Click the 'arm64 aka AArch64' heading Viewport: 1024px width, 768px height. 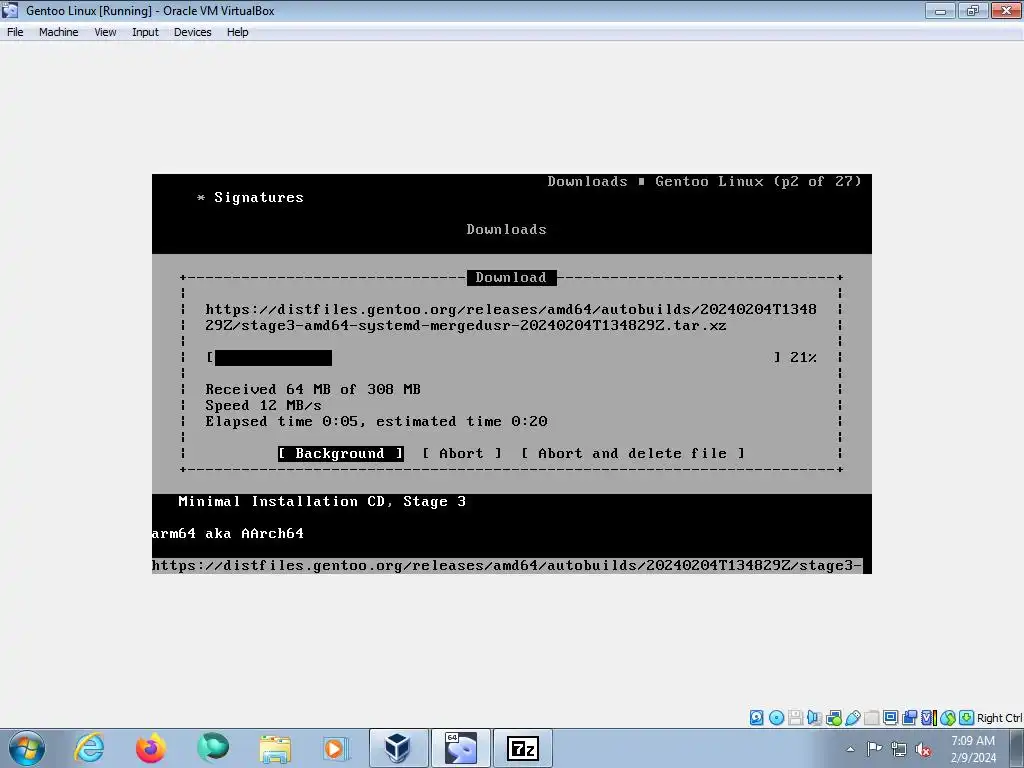pos(228,534)
